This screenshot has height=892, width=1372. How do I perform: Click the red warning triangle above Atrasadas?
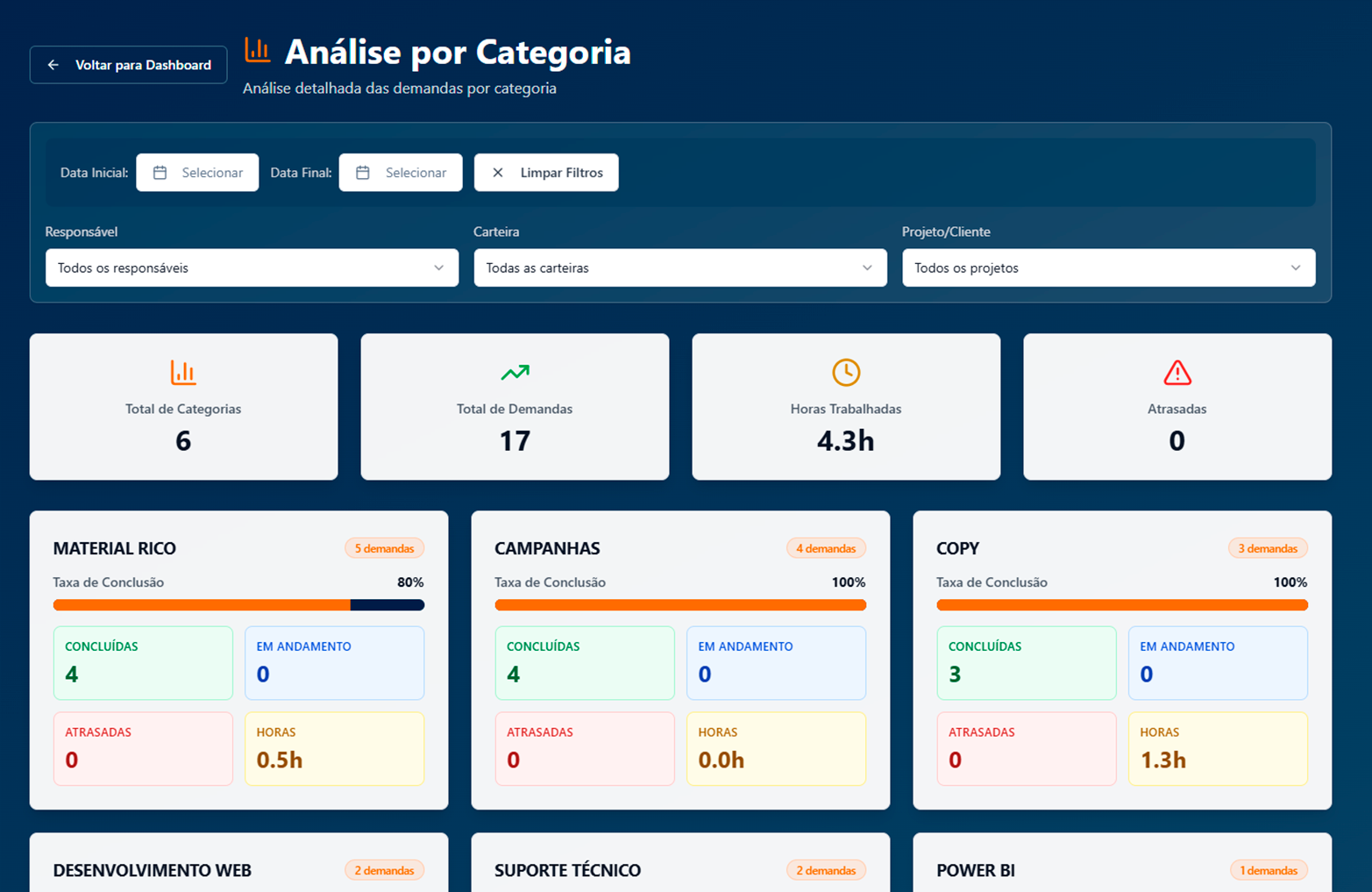(x=1177, y=372)
